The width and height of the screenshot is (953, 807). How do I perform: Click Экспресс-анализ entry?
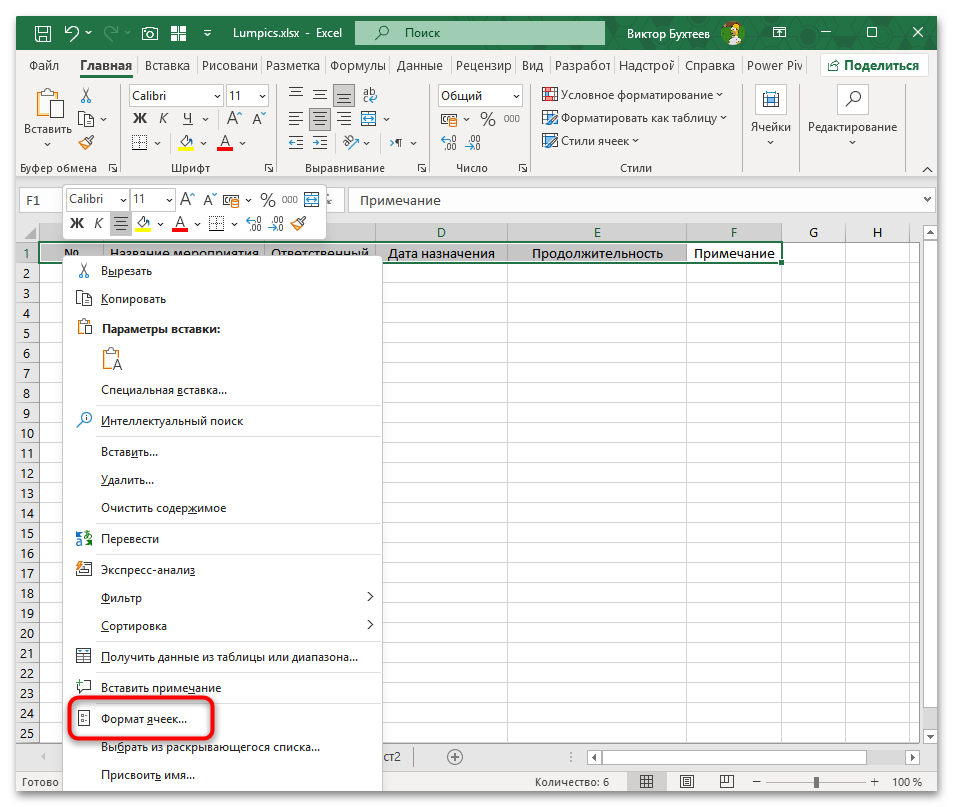coord(222,570)
